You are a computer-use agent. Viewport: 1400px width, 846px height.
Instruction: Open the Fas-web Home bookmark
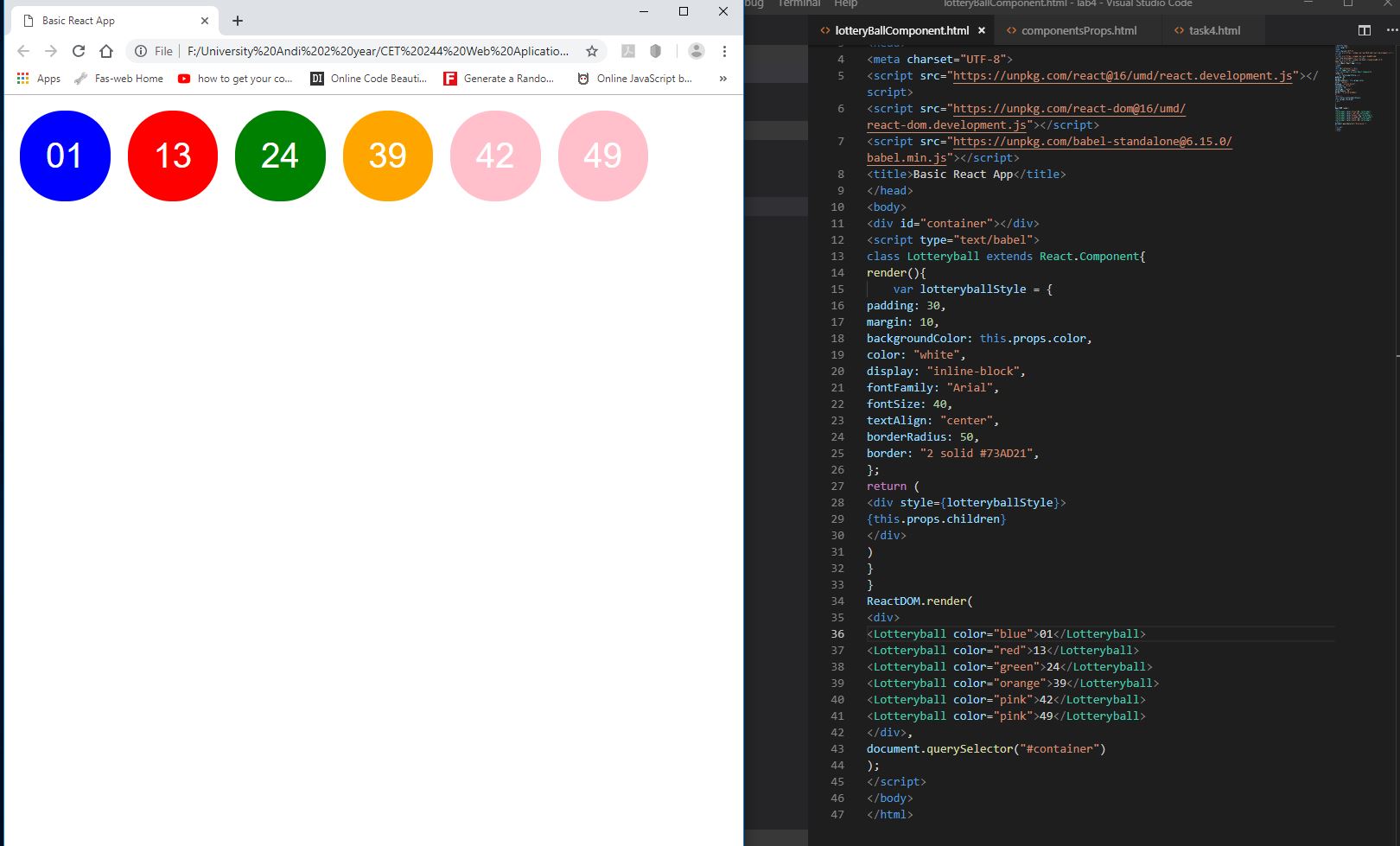[119, 79]
